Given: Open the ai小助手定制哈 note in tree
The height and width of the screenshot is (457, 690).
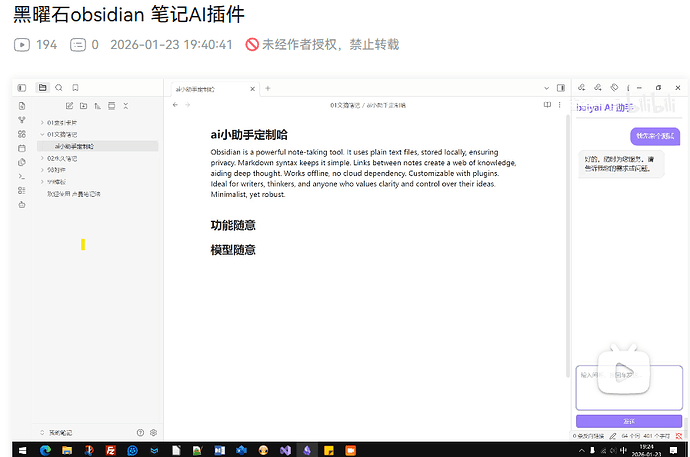Looking at the screenshot, I should [98, 146].
